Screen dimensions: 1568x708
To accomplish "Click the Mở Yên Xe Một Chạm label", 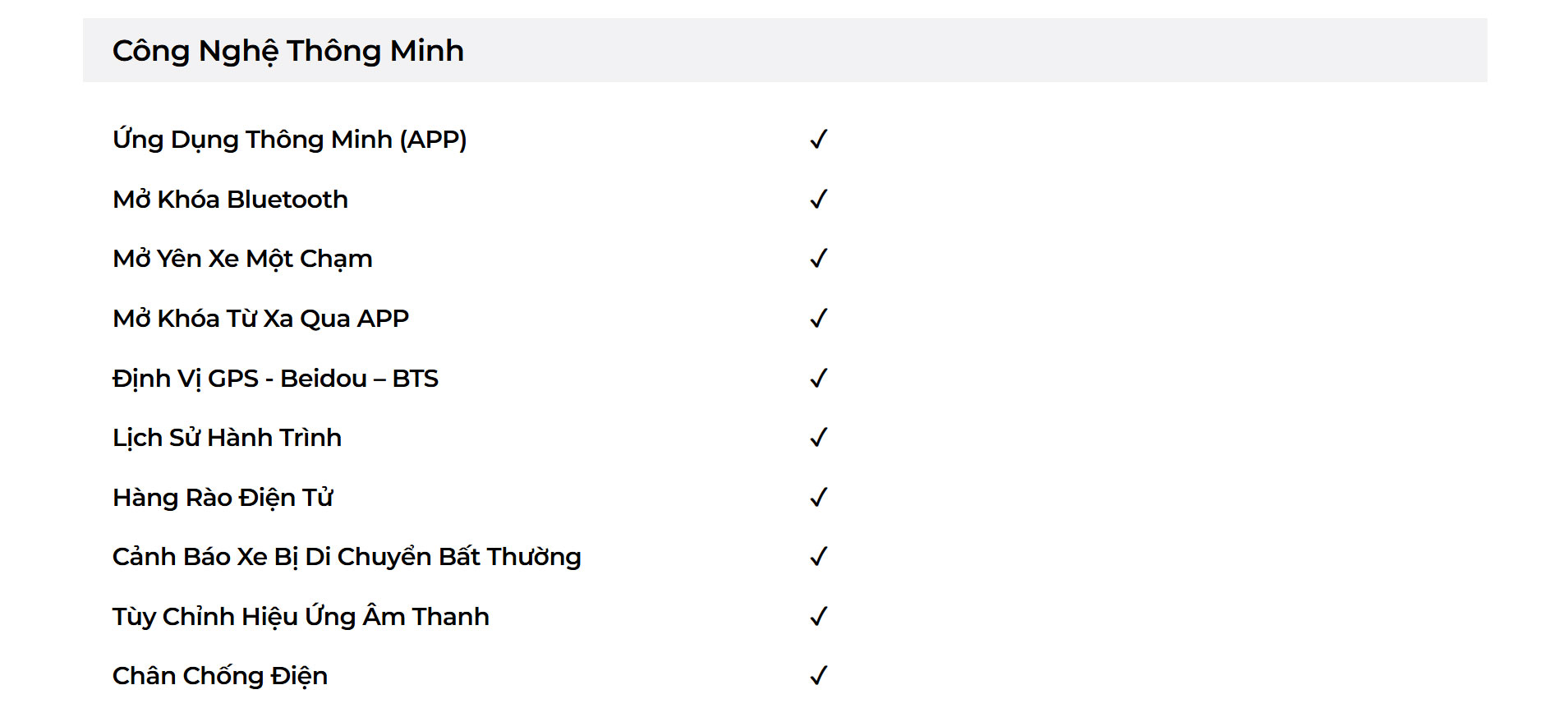I will pyautogui.click(x=242, y=260).
